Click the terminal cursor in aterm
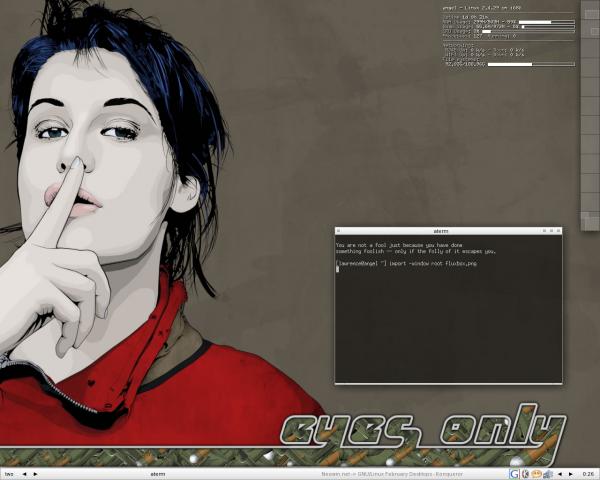 [x=338, y=269]
